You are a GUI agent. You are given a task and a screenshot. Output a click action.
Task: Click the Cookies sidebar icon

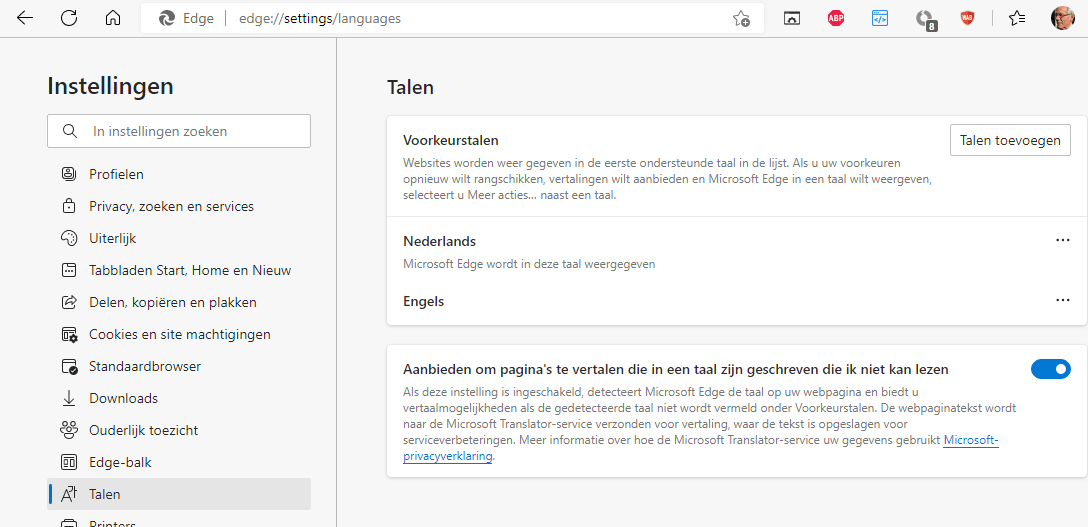click(x=69, y=334)
